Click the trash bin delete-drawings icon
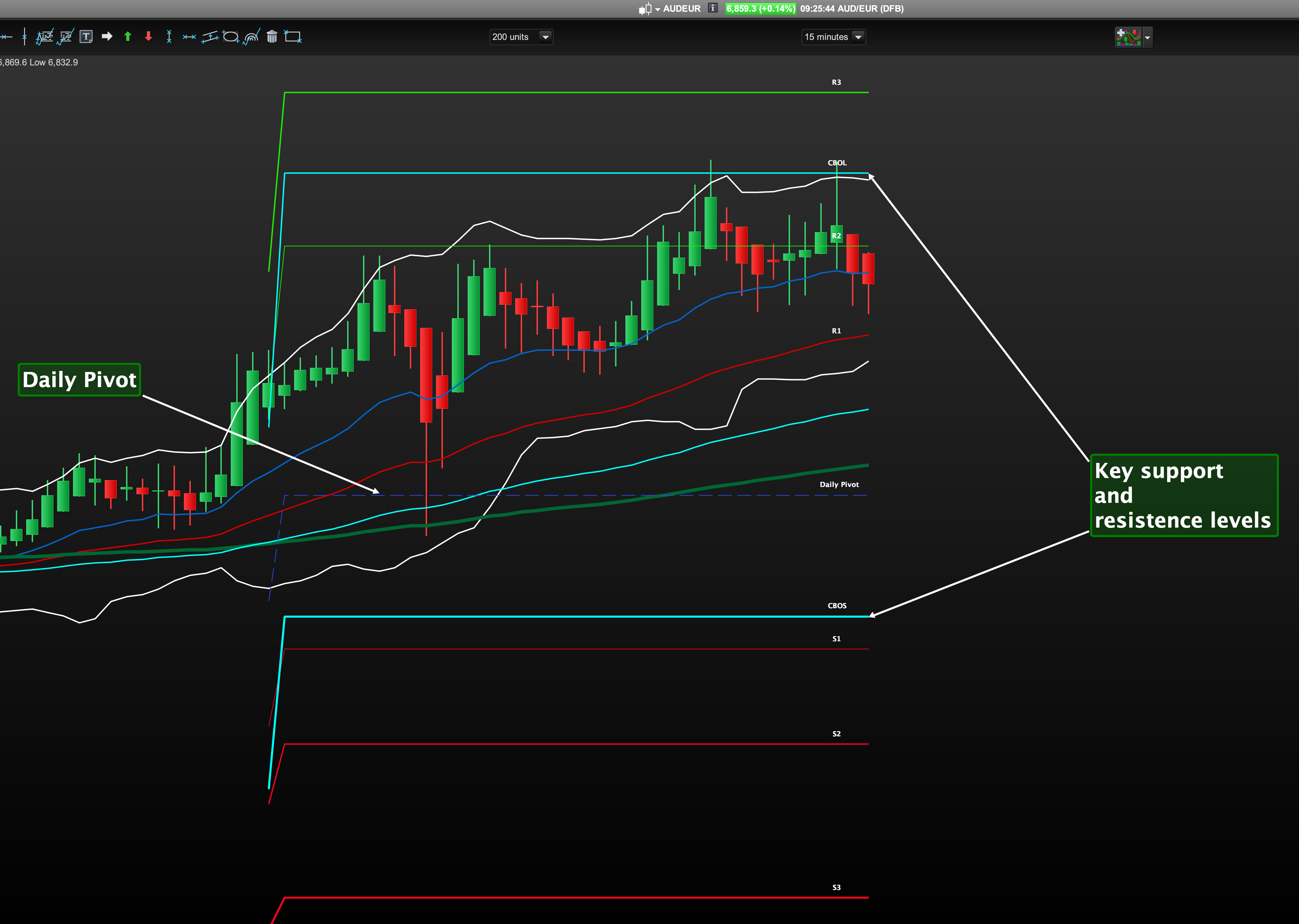 pos(272,37)
